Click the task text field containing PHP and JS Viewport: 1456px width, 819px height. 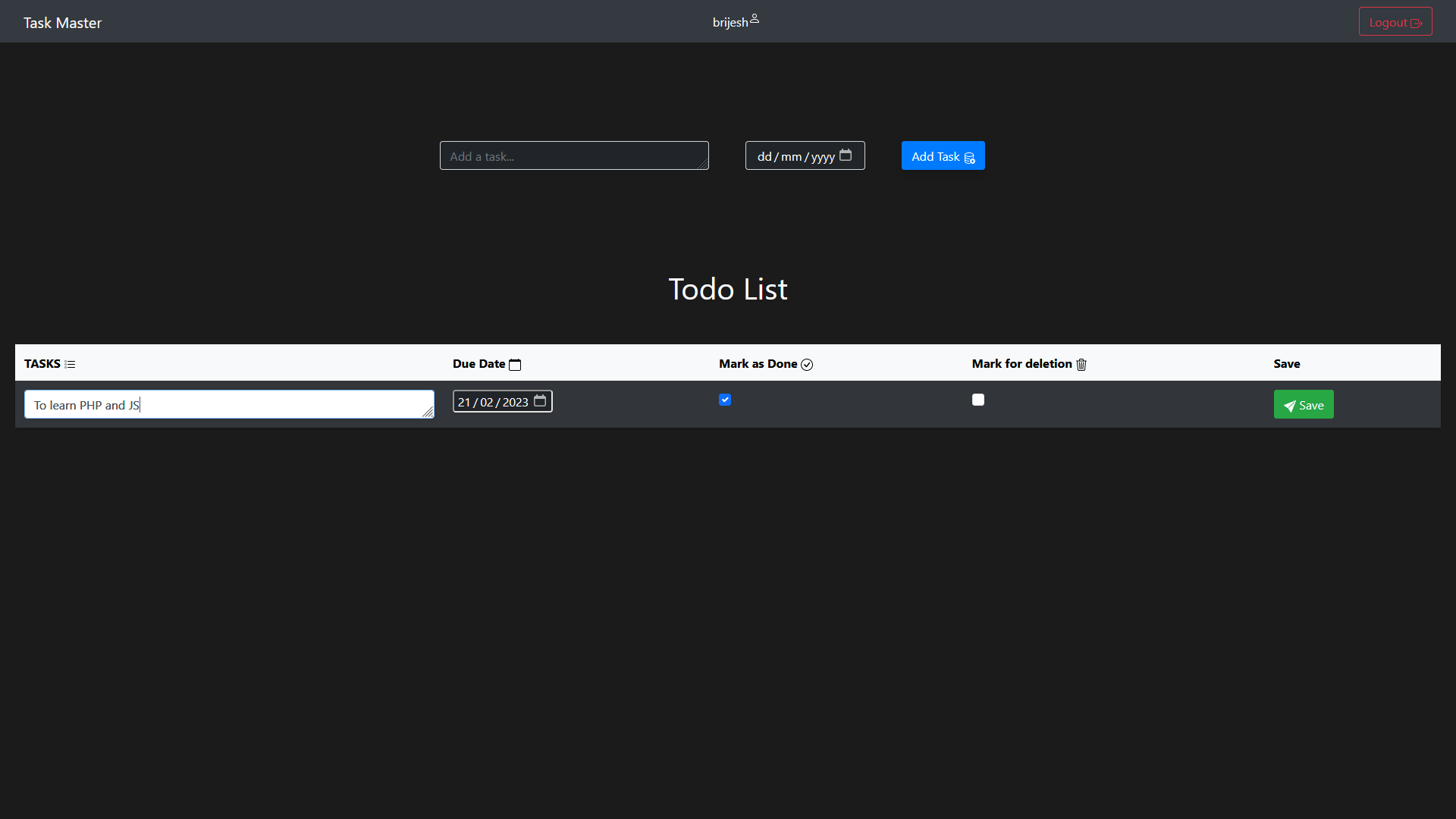(x=227, y=405)
